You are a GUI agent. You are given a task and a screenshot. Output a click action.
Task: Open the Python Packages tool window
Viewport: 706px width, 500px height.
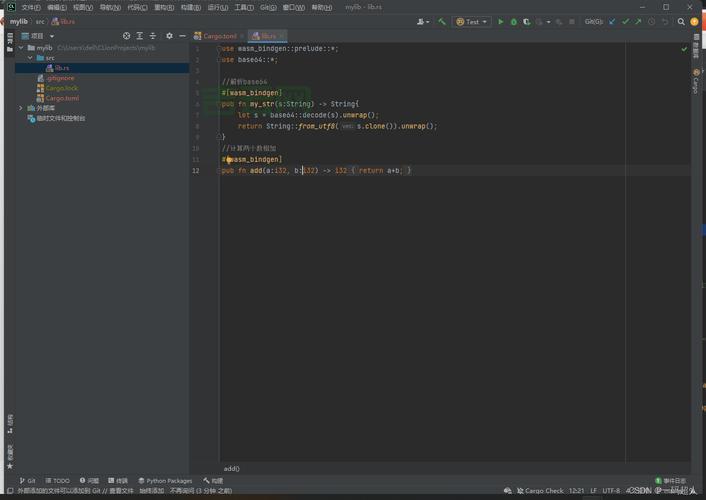pyautogui.click(x=165, y=481)
